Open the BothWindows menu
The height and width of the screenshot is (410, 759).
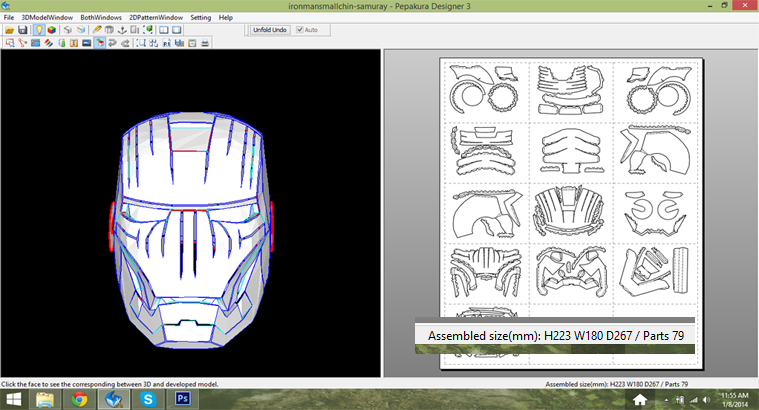click(x=101, y=17)
